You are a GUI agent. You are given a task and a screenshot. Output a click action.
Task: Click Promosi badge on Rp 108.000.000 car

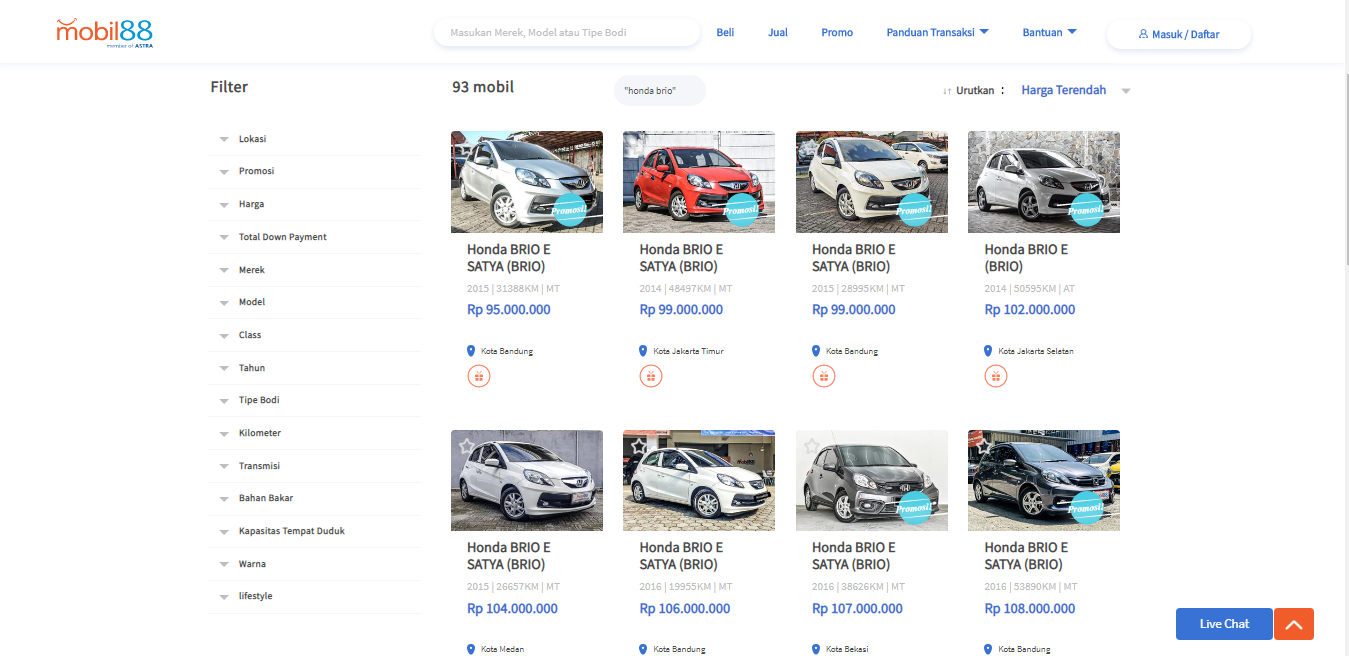coord(1086,508)
